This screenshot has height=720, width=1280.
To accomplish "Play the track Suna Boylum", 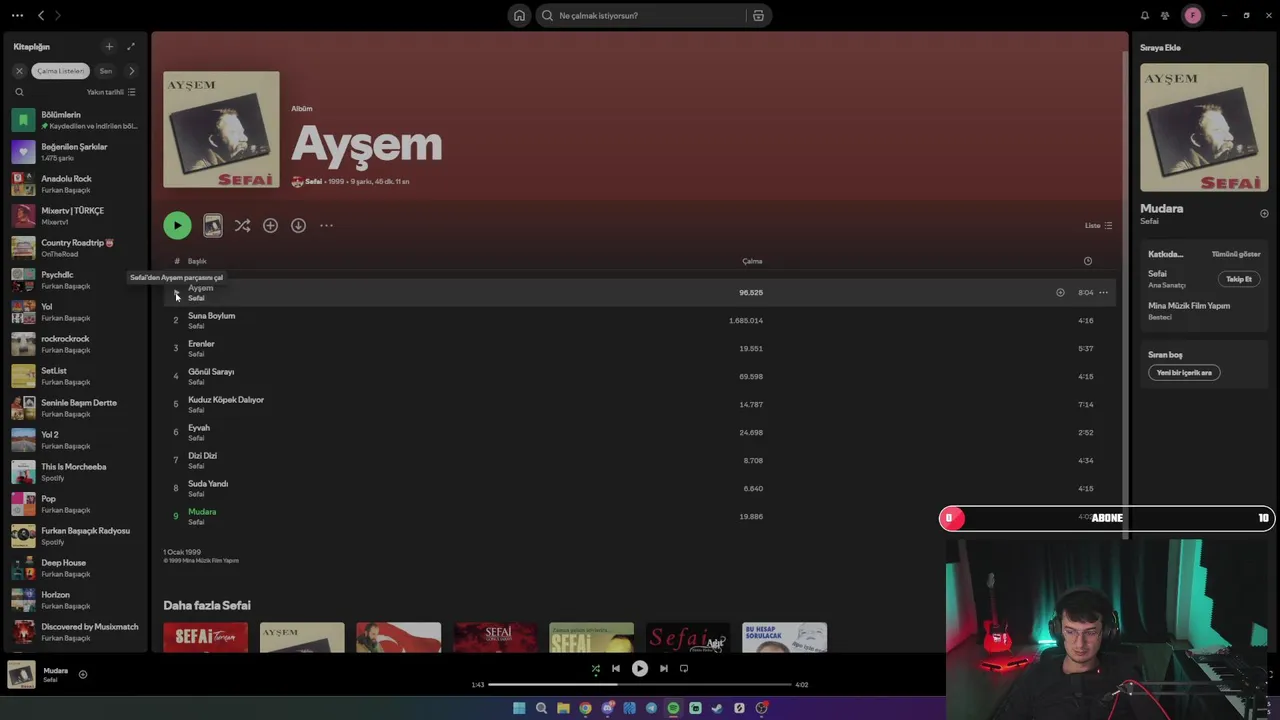I will point(175,320).
